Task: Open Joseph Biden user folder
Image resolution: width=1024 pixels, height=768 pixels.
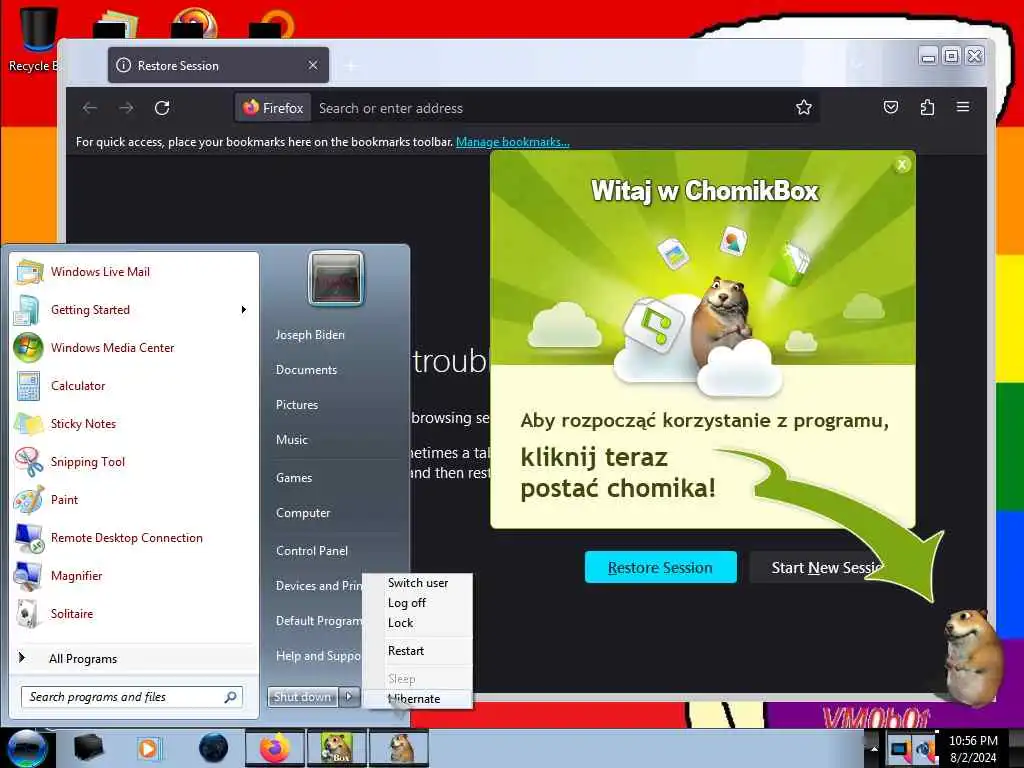Action: tap(310, 334)
